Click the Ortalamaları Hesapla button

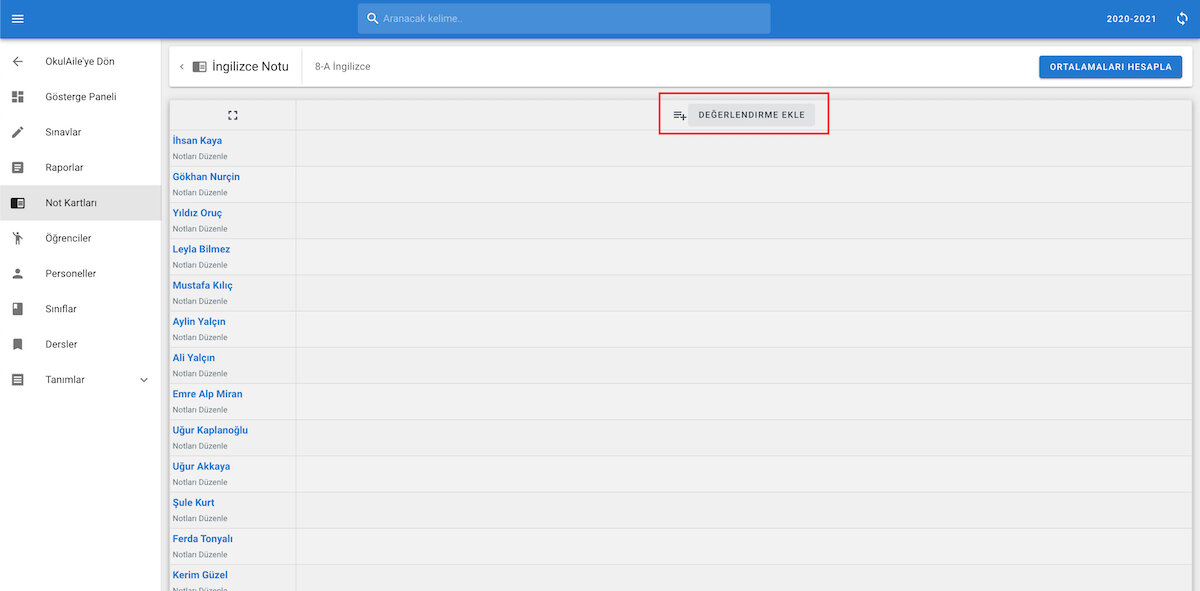[1111, 67]
